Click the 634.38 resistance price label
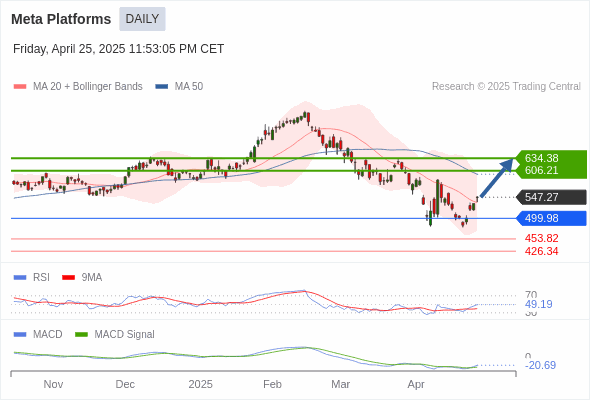 (x=541, y=158)
